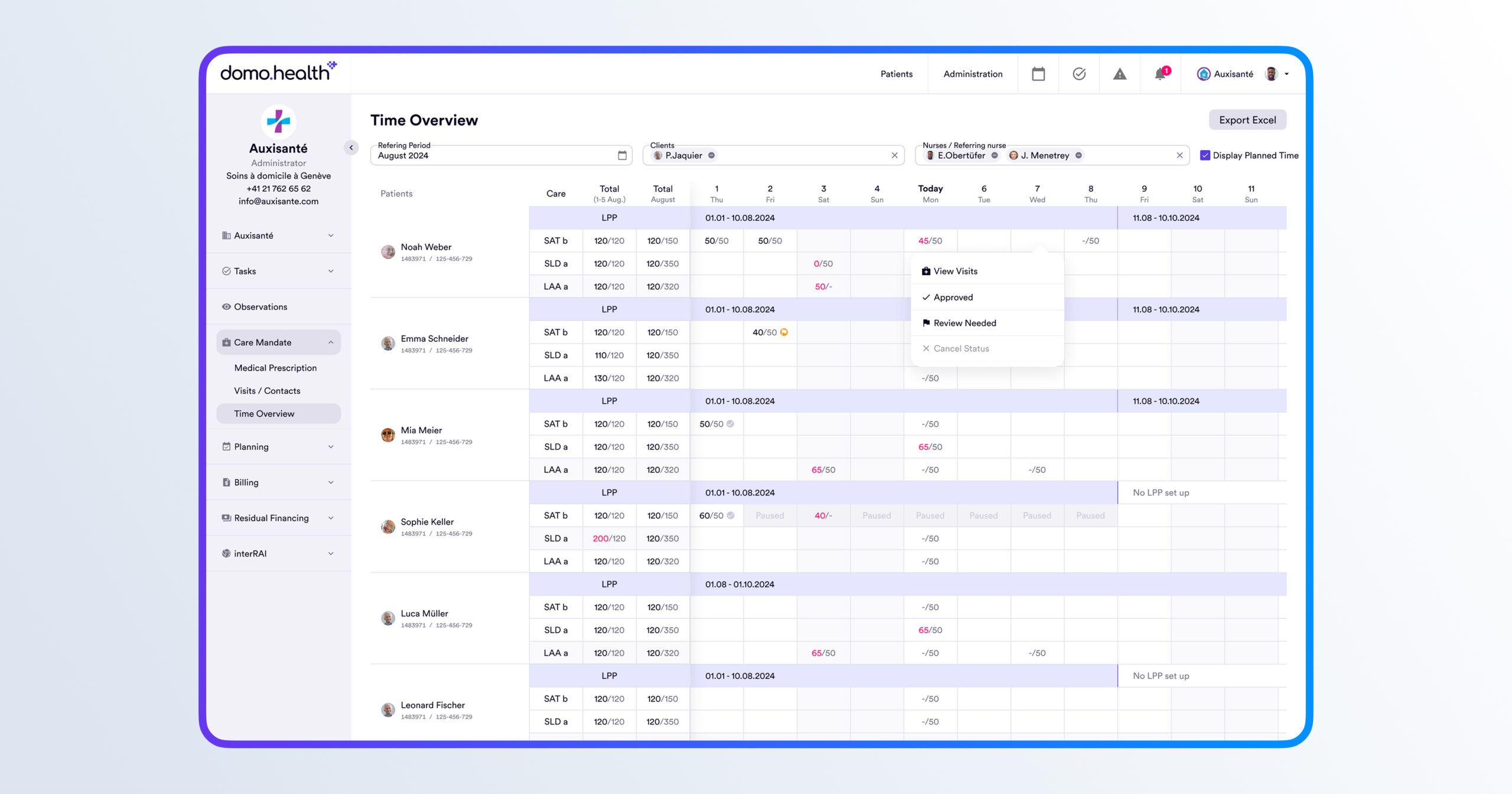The height and width of the screenshot is (794, 1512).
Task: Click the Export Excel button
Action: pyautogui.click(x=1247, y=120)
